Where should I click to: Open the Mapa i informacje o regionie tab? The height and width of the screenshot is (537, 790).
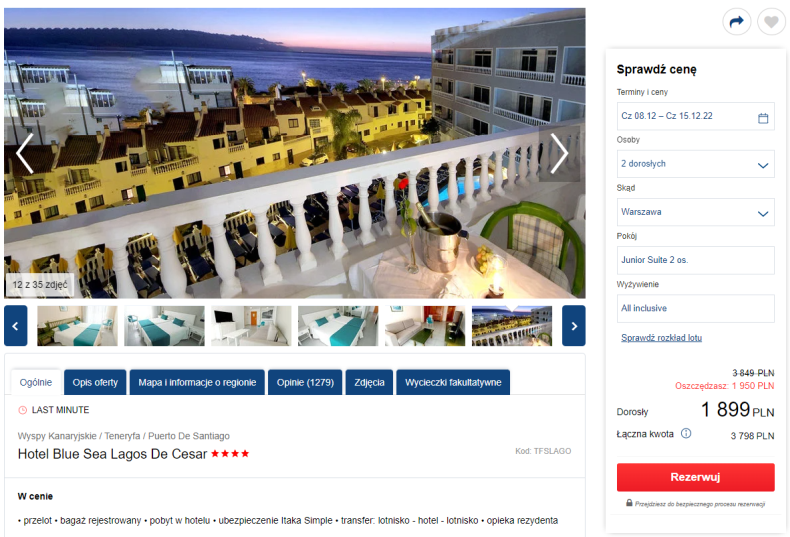coord(197,382)
